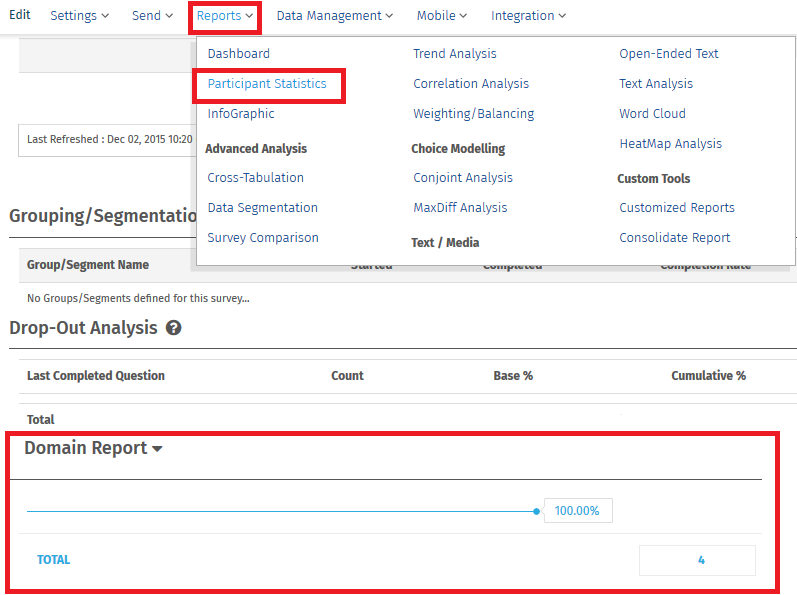The width and height of the screenshot is (797, 595).
Task: Open Conjoint Analysis under Choice Modelling
Action: point(463,177)
